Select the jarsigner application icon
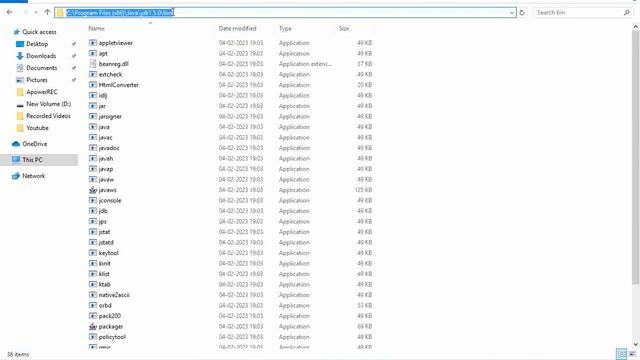640x360 pixels. [93, 116]
